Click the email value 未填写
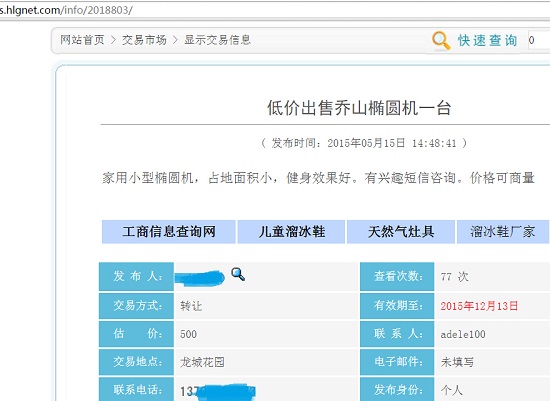 point(457,362)
